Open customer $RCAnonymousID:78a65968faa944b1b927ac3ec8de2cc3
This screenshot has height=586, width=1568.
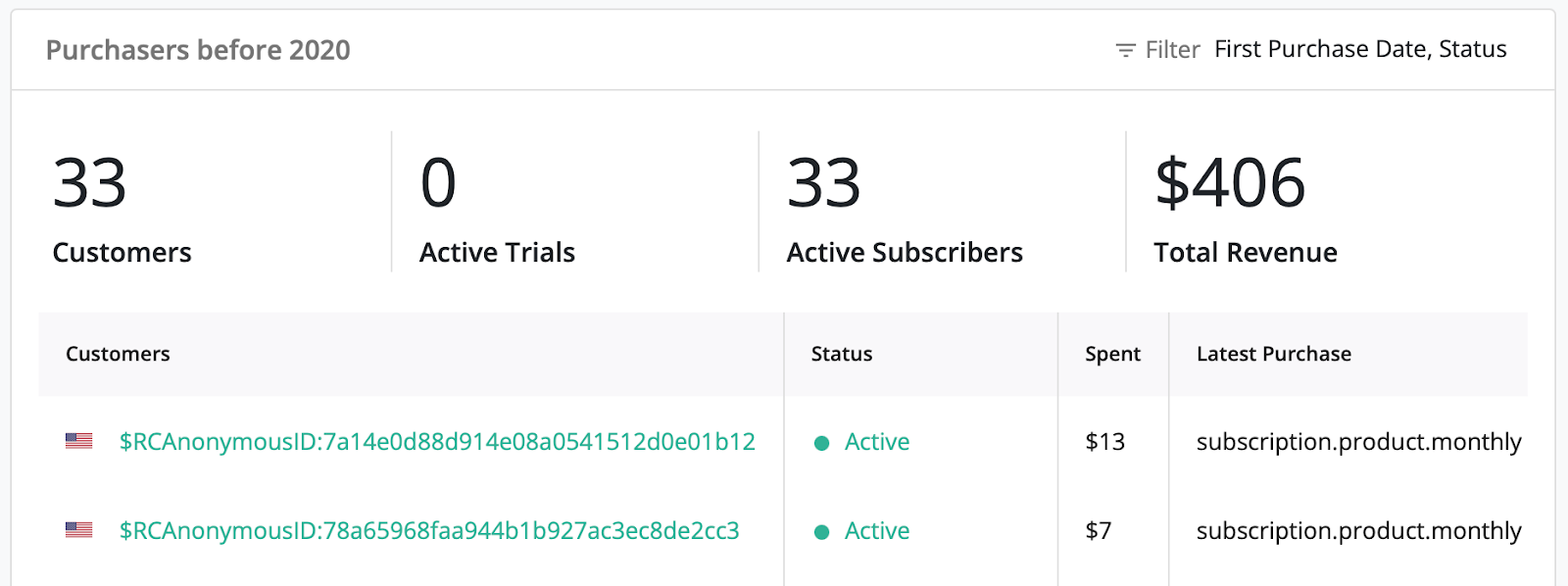coord(429,531)
